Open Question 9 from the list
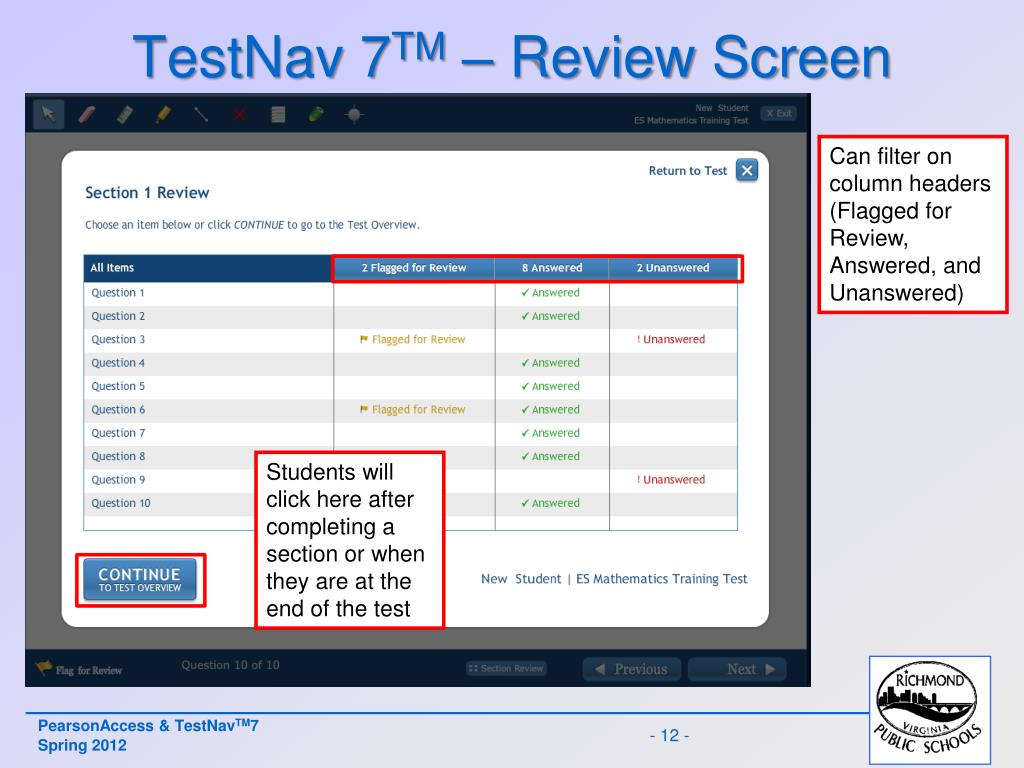The height and width of the screenshot is (768, 1024). click(118, 480)
